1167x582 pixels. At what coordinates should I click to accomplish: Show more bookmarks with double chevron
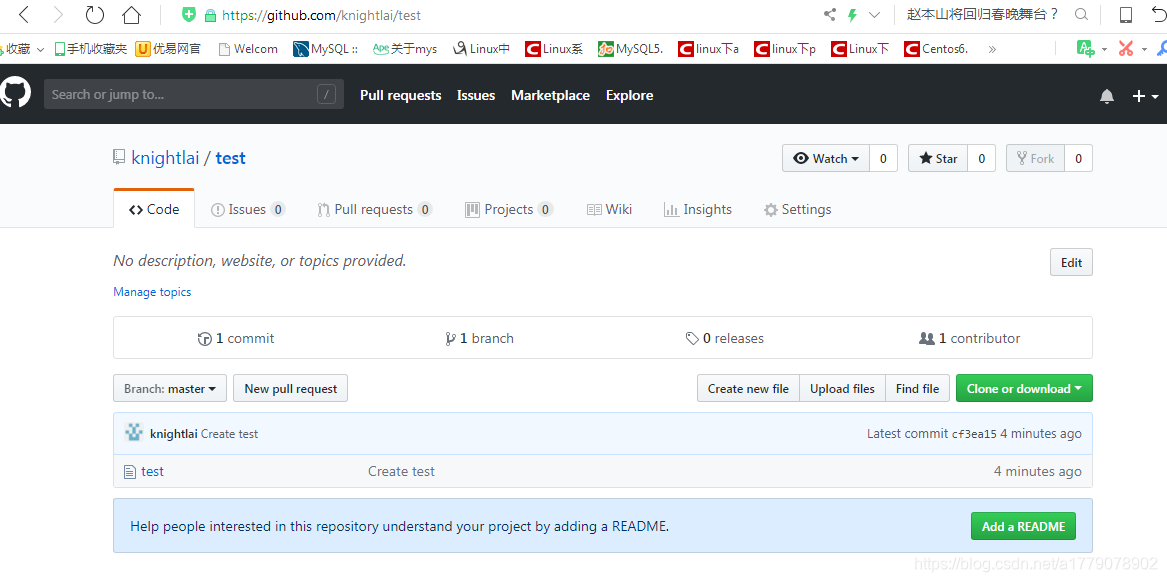tap(992, 49)
